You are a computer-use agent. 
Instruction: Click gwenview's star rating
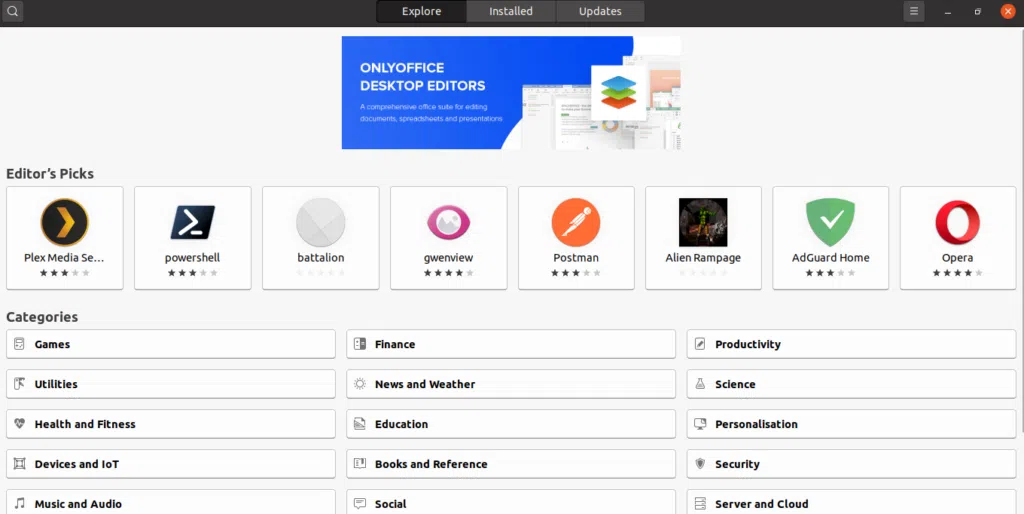click(449, 273)
